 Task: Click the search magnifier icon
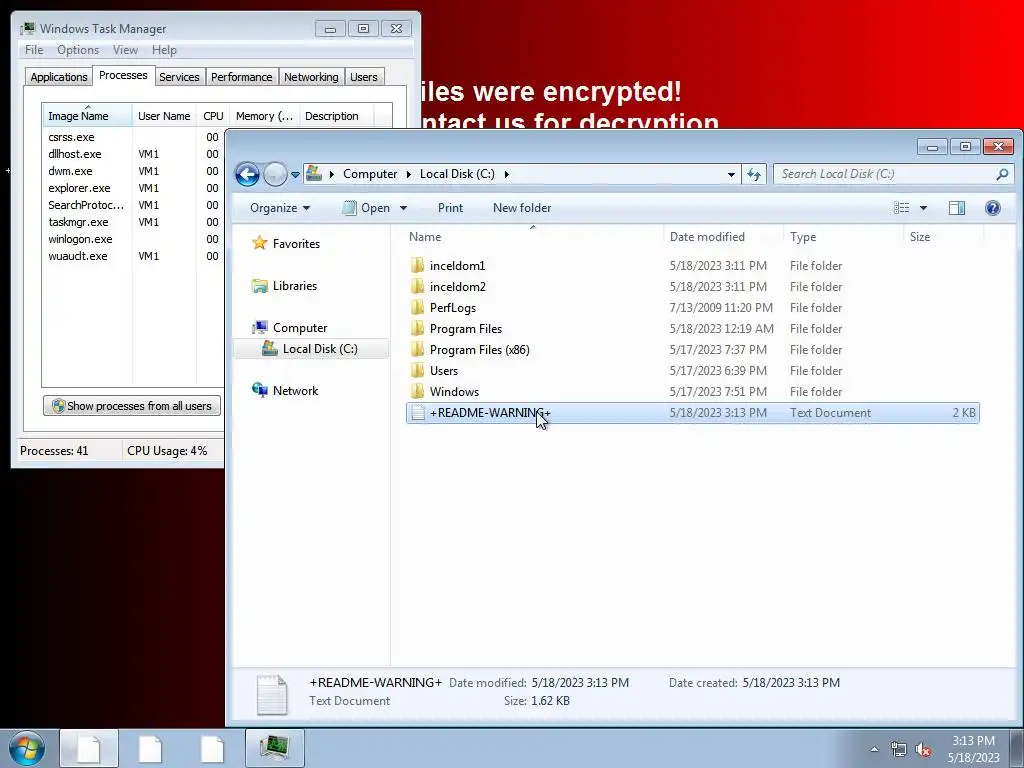pyautogui.click(x=1002, y=174)
